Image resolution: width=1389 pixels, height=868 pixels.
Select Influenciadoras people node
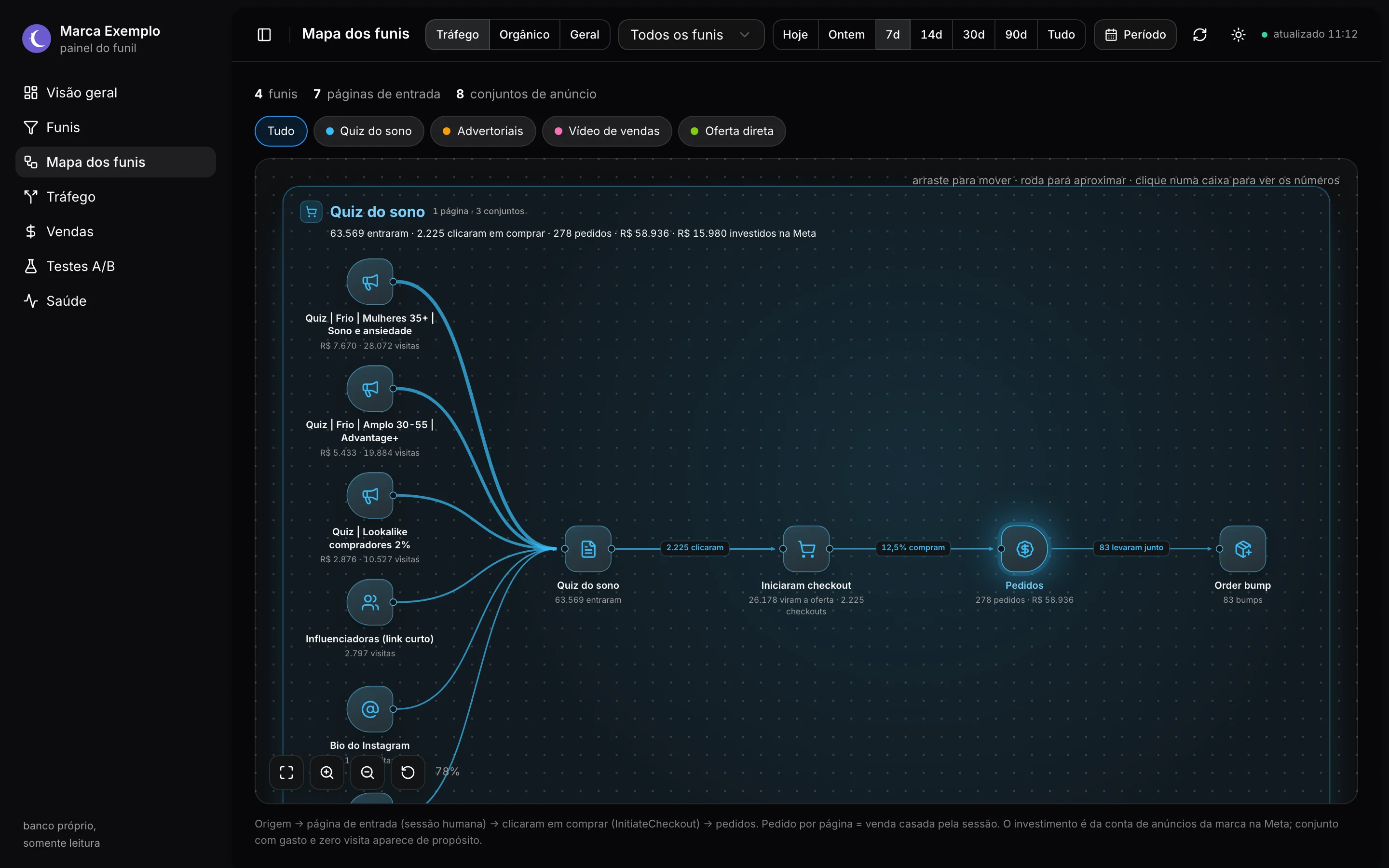click(x=369, y=602)
